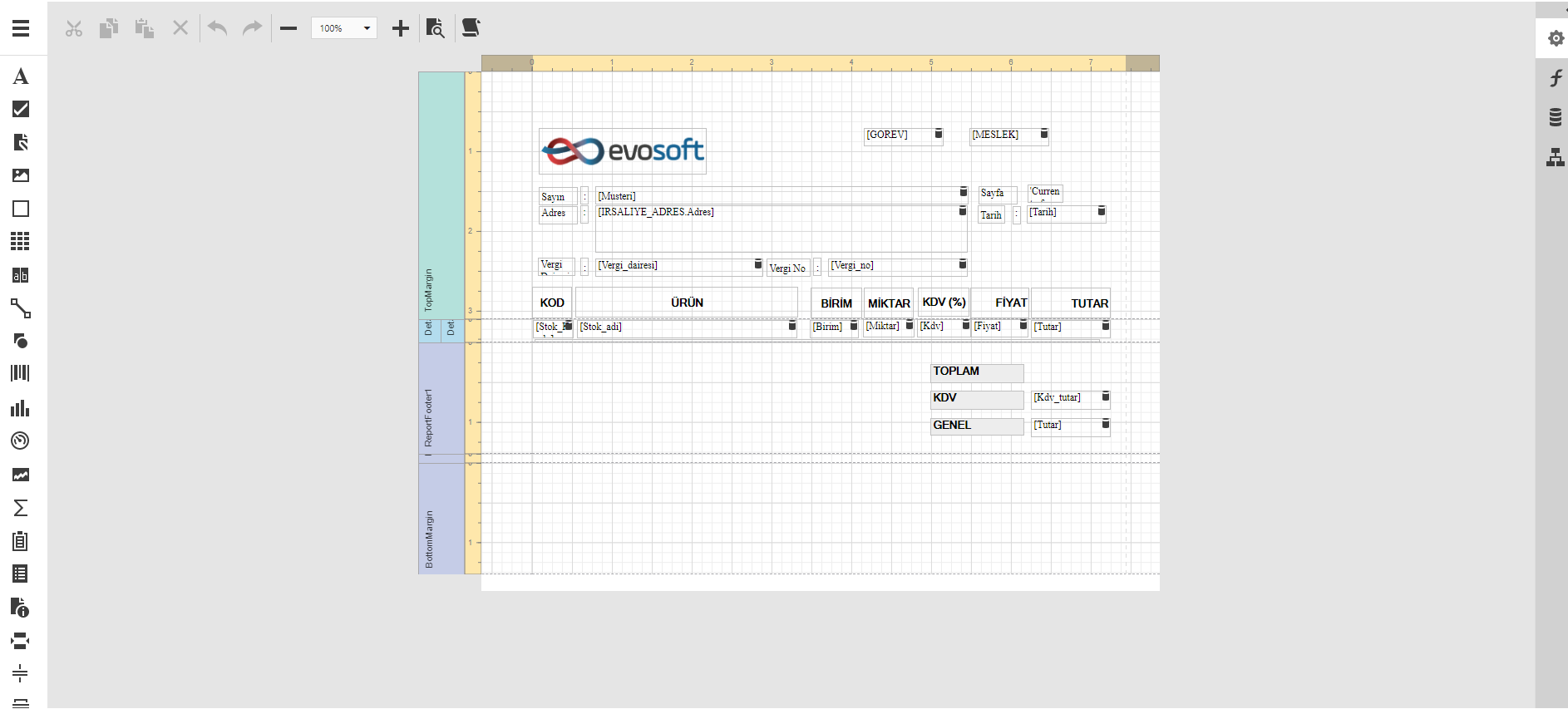Select the Barcode tool
Screen dimensions: 1568x709
click(21, 373)
